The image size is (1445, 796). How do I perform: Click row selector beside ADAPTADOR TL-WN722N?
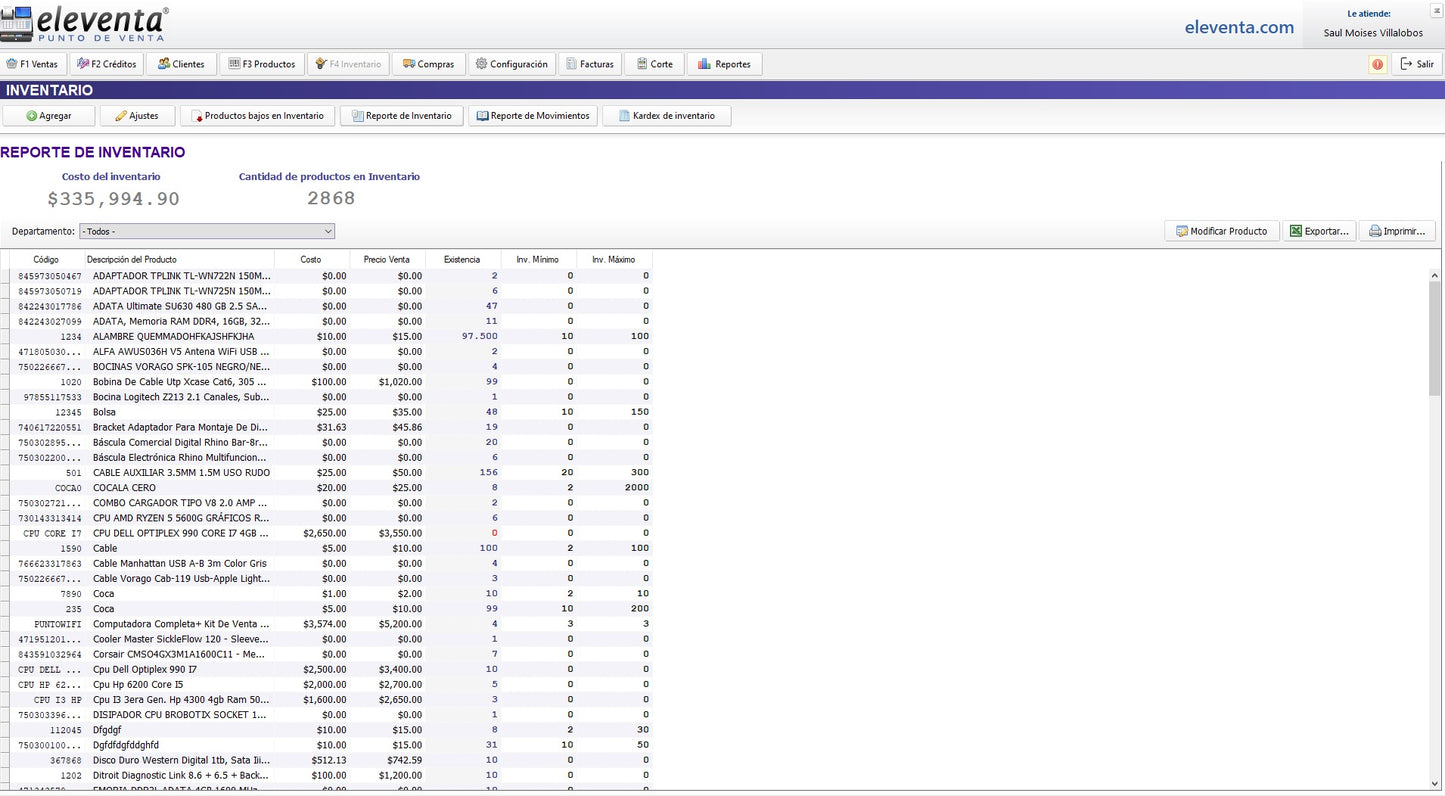[5, 276]
